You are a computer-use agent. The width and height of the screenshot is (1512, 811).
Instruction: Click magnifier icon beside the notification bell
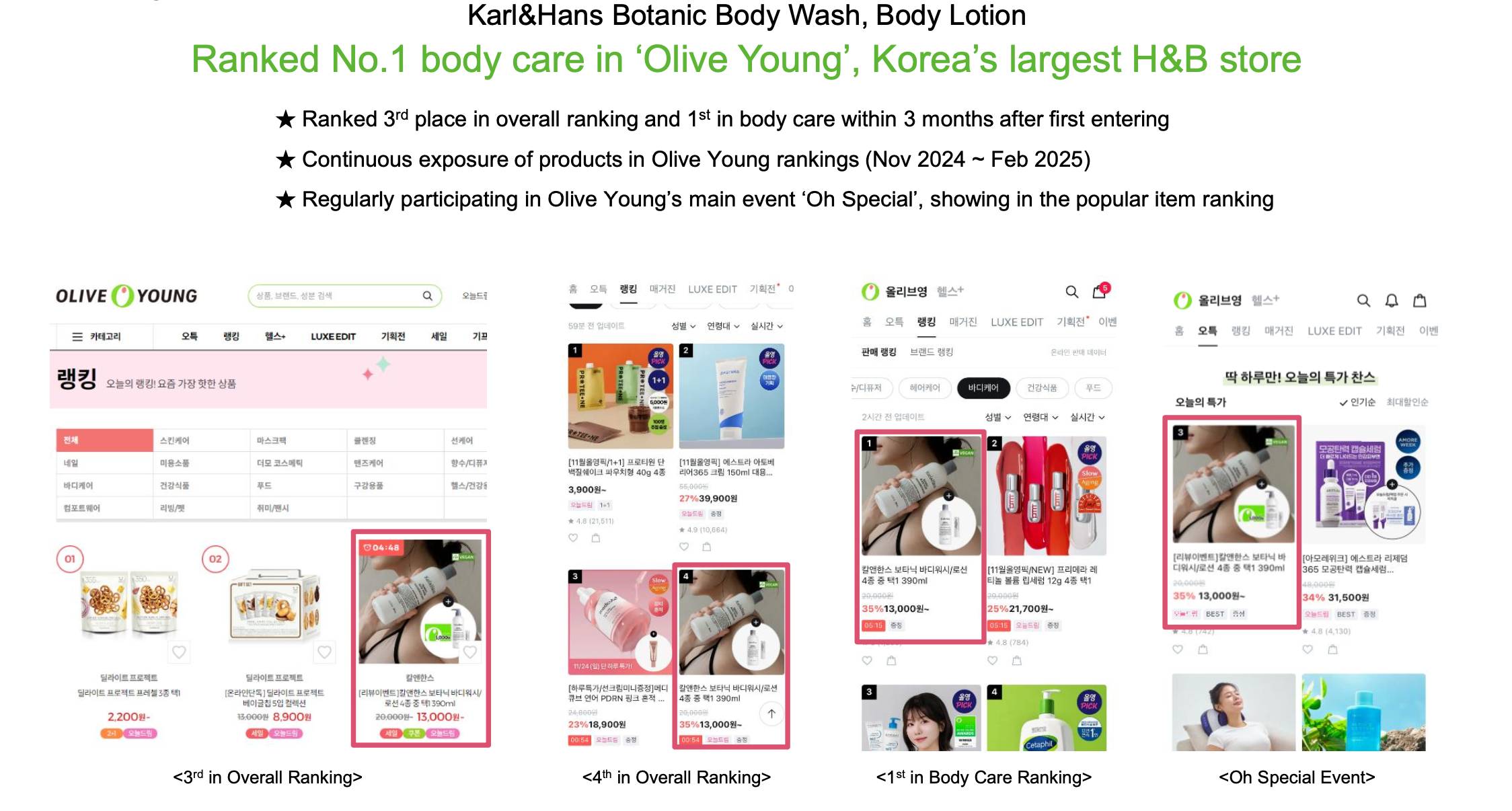pyautogui.click(x=1363, y=301)
